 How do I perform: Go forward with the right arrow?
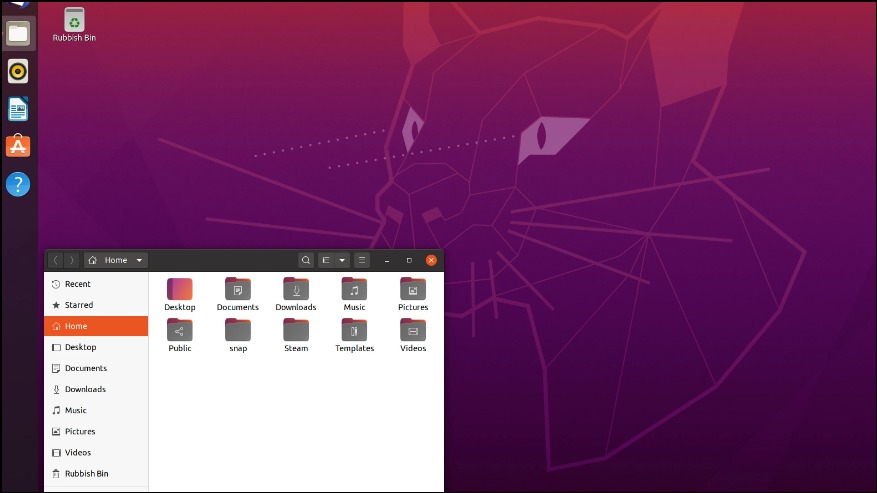[72, 260]
